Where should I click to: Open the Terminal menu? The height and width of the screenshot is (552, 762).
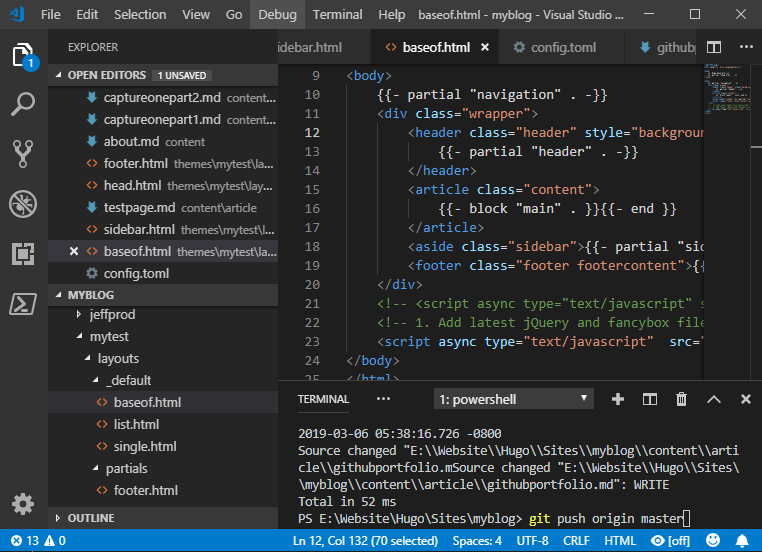tap(337, 15)
